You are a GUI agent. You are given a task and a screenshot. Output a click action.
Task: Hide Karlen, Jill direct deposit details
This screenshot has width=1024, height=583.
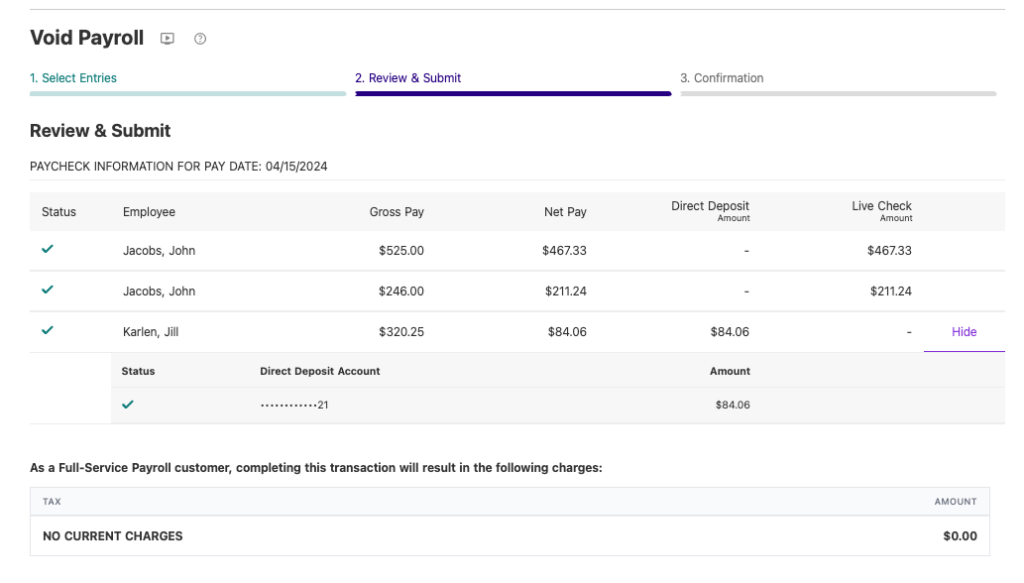(964, 332)
